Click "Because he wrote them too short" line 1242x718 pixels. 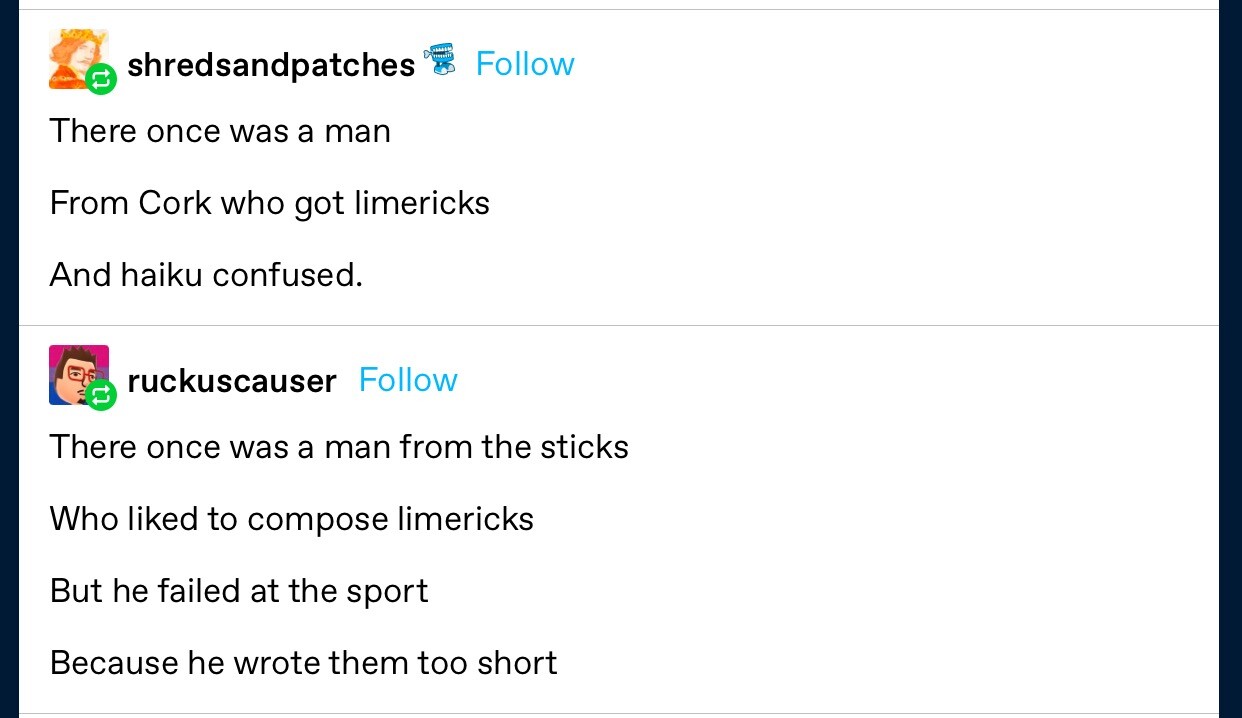pos(303,662)
